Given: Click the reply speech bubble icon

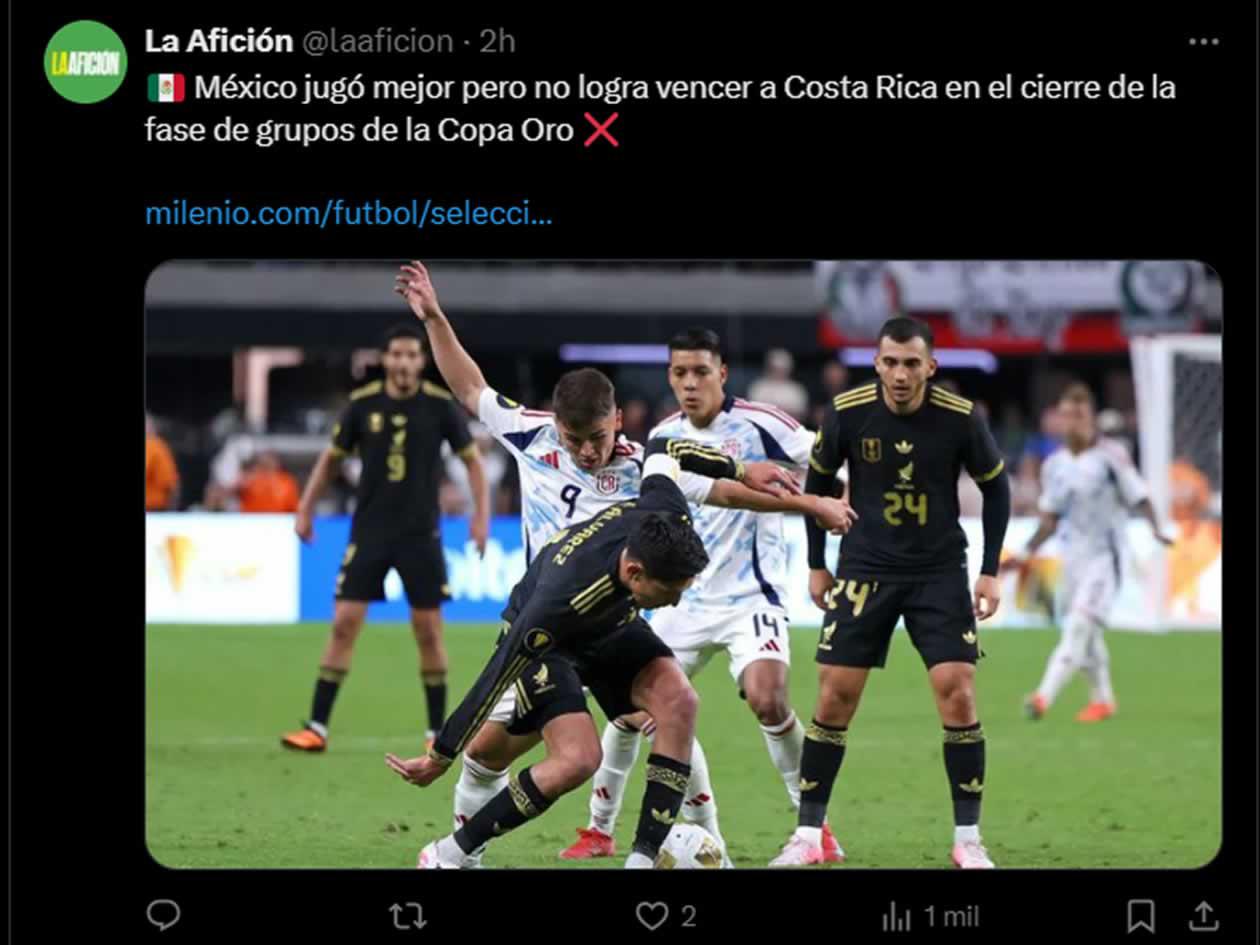Looking at the screenshot, I should 163,915.
